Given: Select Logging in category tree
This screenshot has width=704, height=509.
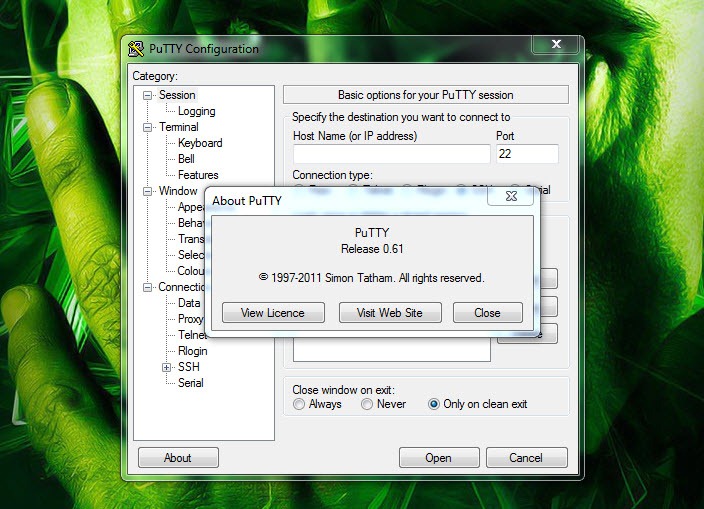Looking at the screenshot, I should 197,111.
